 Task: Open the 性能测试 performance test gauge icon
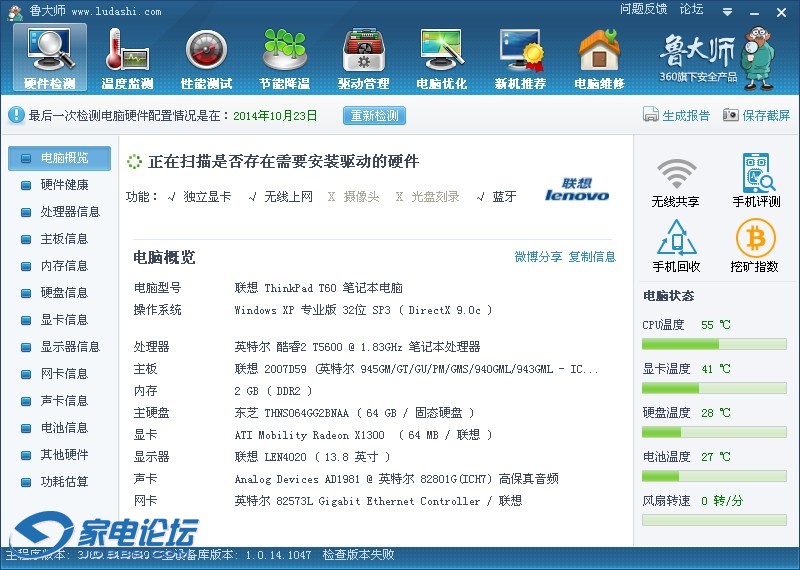tap(207, 57)
